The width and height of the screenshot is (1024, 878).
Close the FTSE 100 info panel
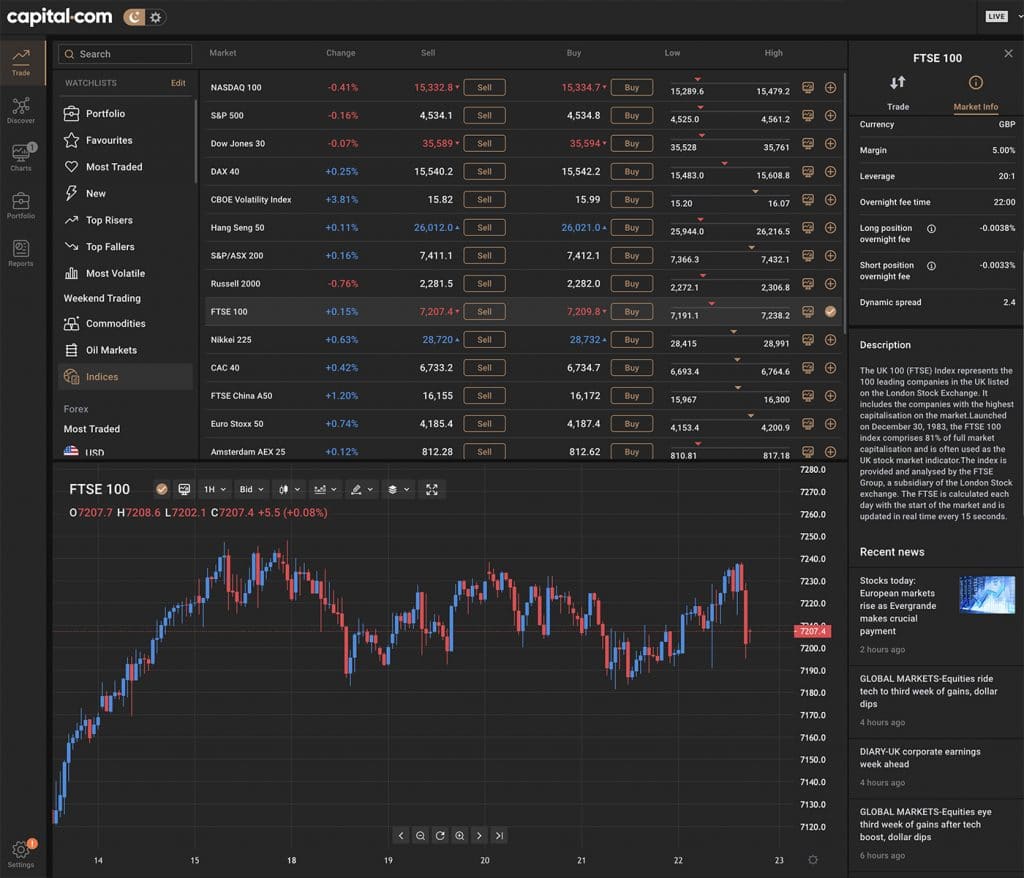pos(1008,54)
